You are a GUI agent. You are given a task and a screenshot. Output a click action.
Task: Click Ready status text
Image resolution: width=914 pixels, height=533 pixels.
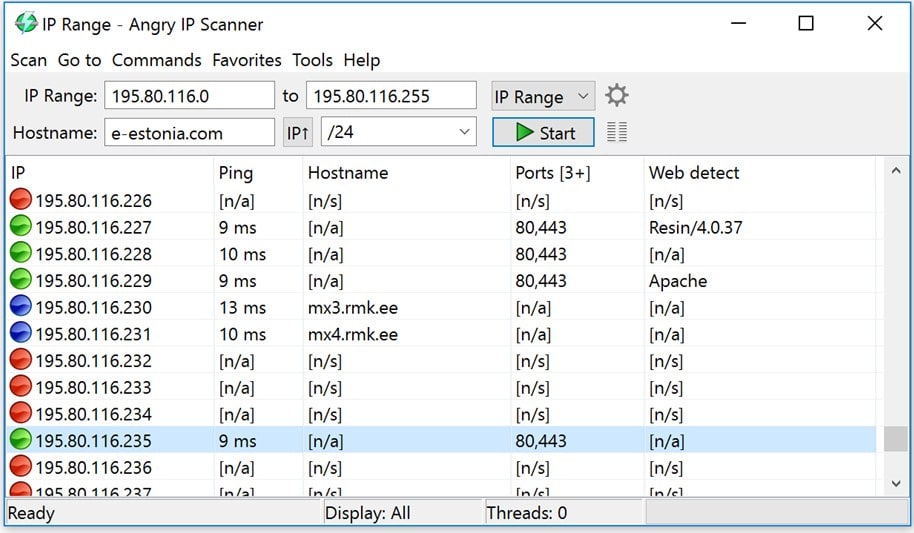(31, 513)
